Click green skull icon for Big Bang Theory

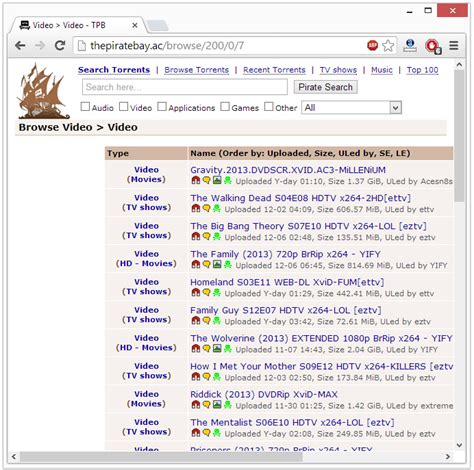coord(217,237)
